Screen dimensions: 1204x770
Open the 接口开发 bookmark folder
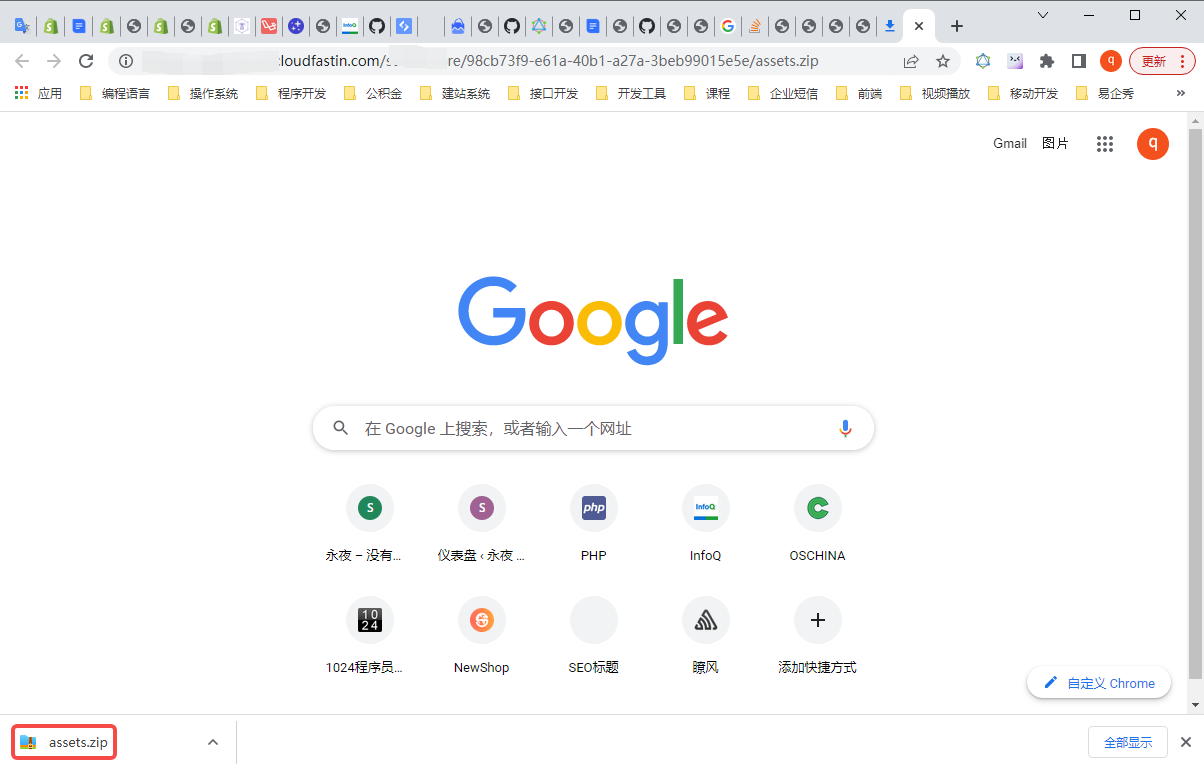coord(543,93)
